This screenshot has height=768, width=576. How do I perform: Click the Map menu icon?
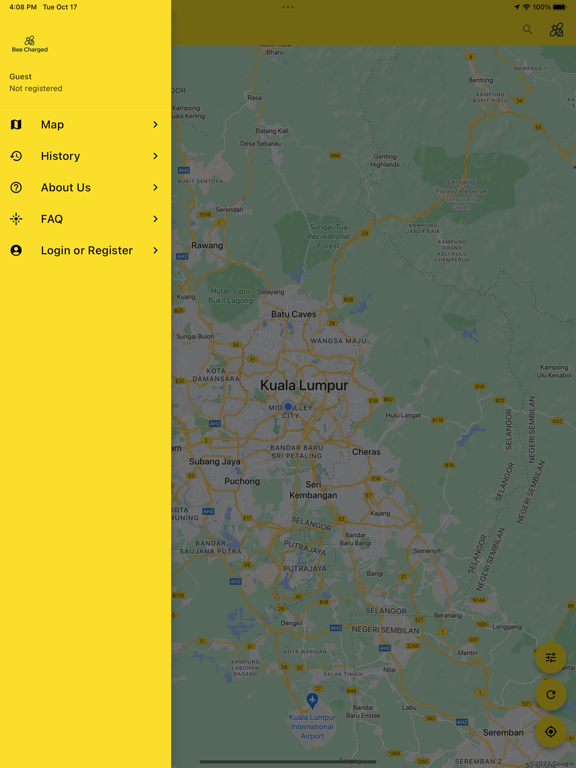pos(16,124)
